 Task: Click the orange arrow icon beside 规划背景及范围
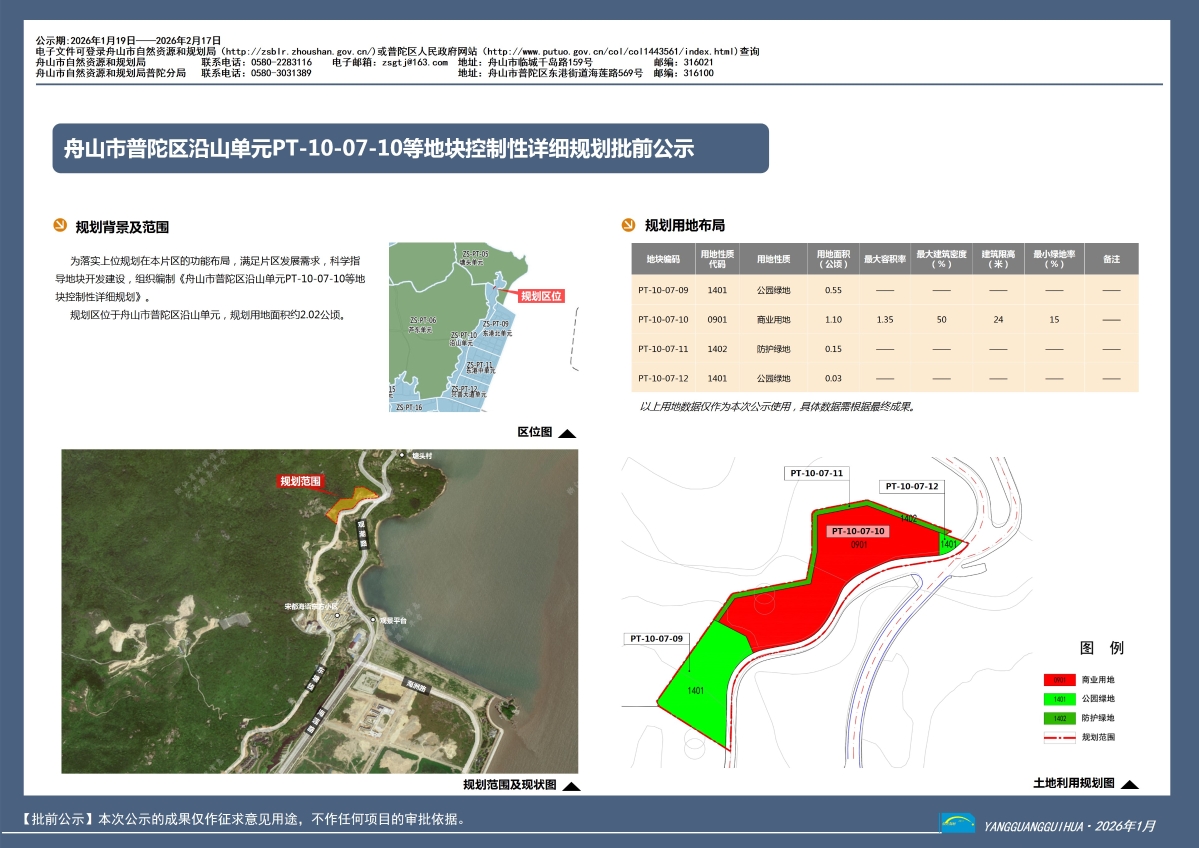[x=59, y=226]
